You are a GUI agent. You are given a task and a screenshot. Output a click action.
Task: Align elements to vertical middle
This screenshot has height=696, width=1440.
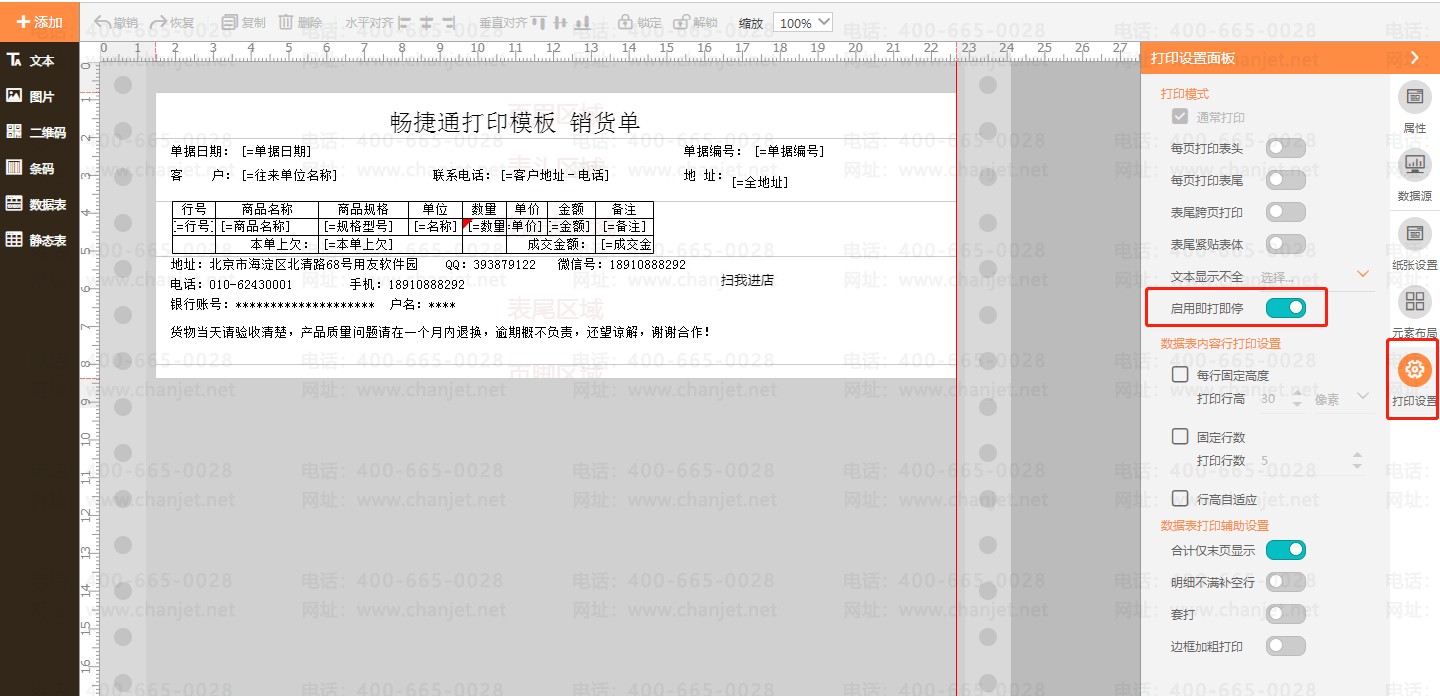[x=561, y=22]
